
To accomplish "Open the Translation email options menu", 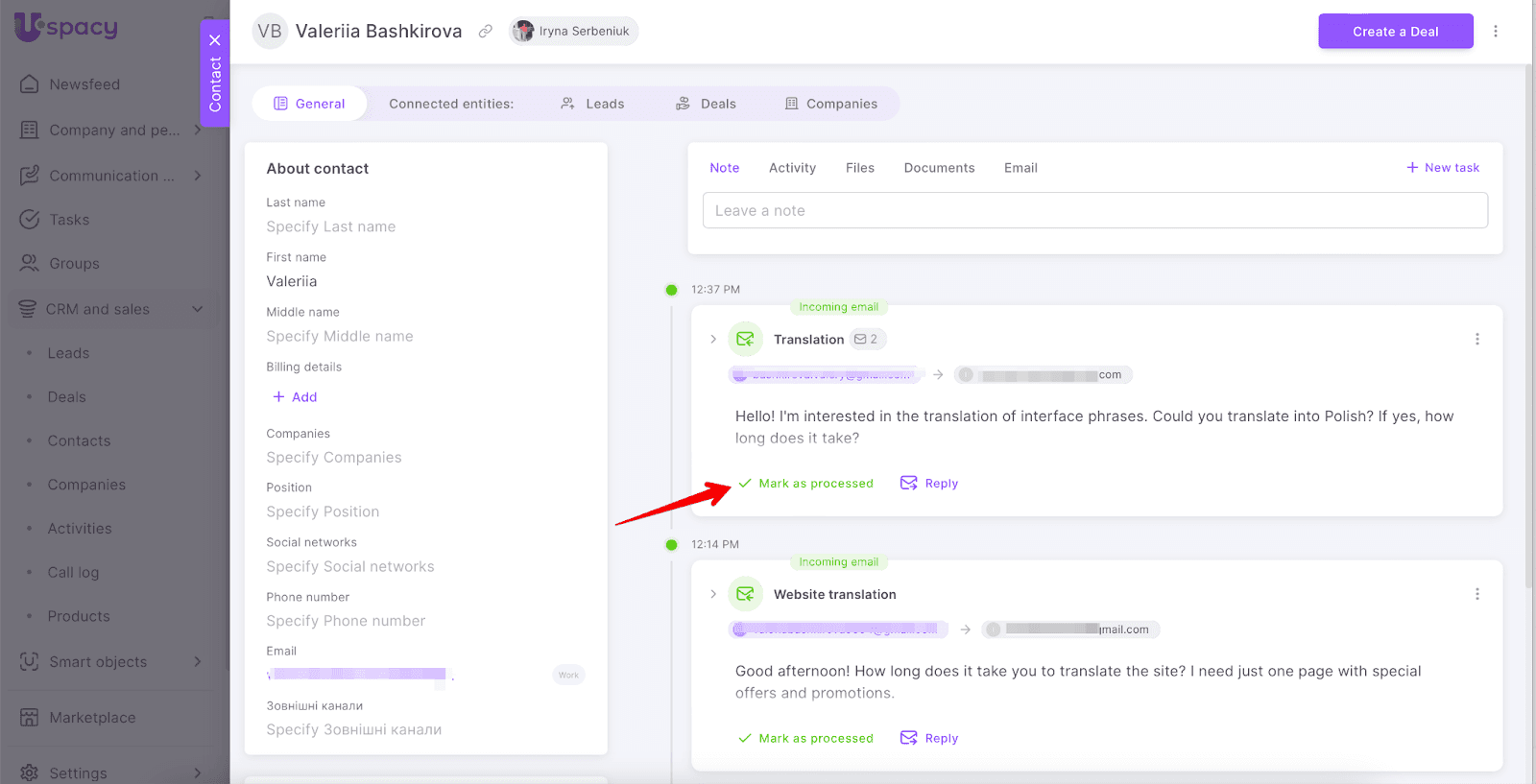I will [x=1476, y=340].
